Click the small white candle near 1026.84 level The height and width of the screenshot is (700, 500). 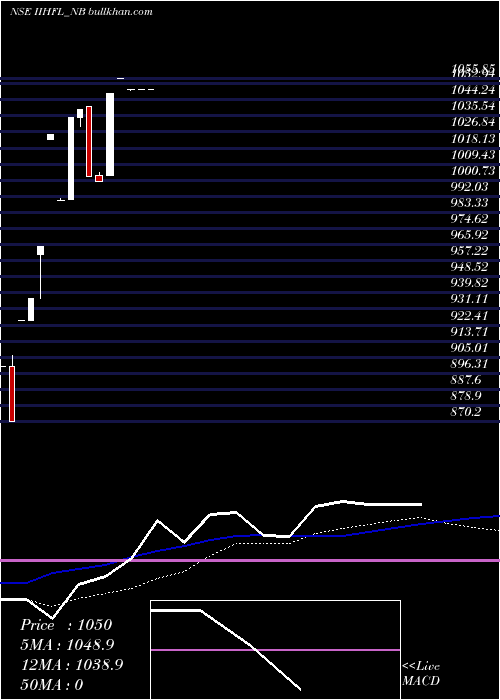pos(50,137)
